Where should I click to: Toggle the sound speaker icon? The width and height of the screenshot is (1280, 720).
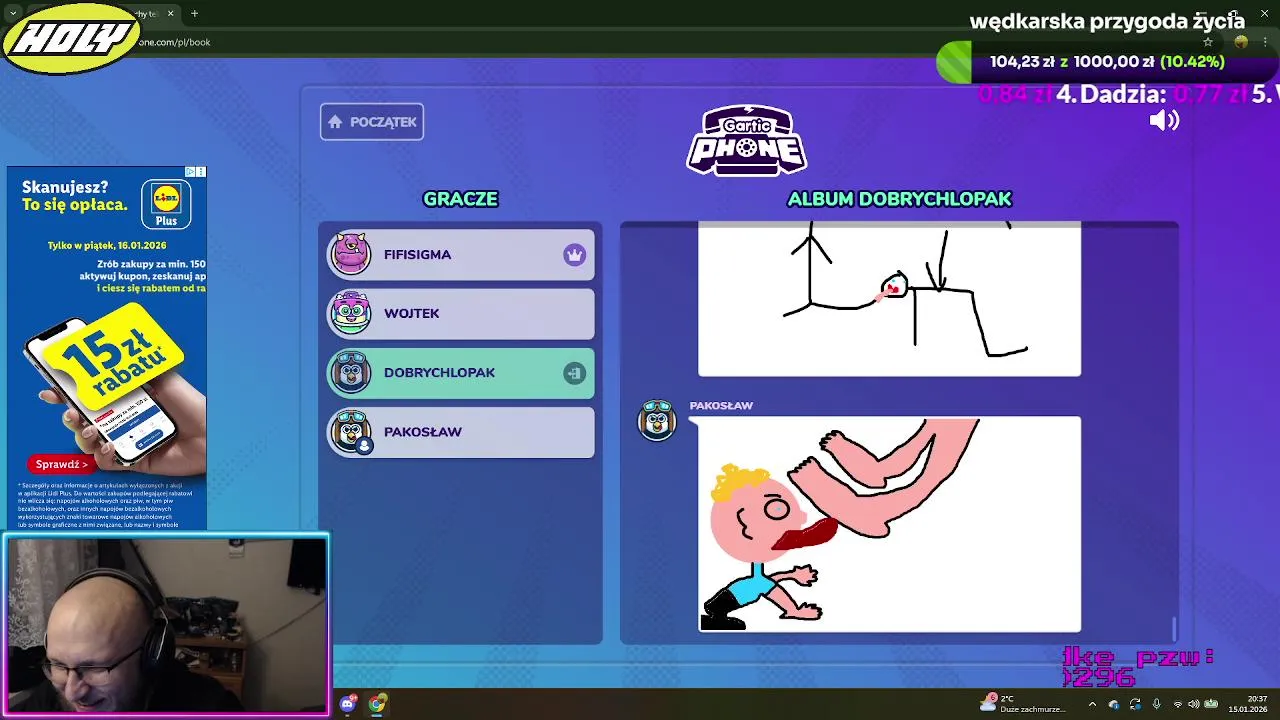click(x=1164, y=121)
